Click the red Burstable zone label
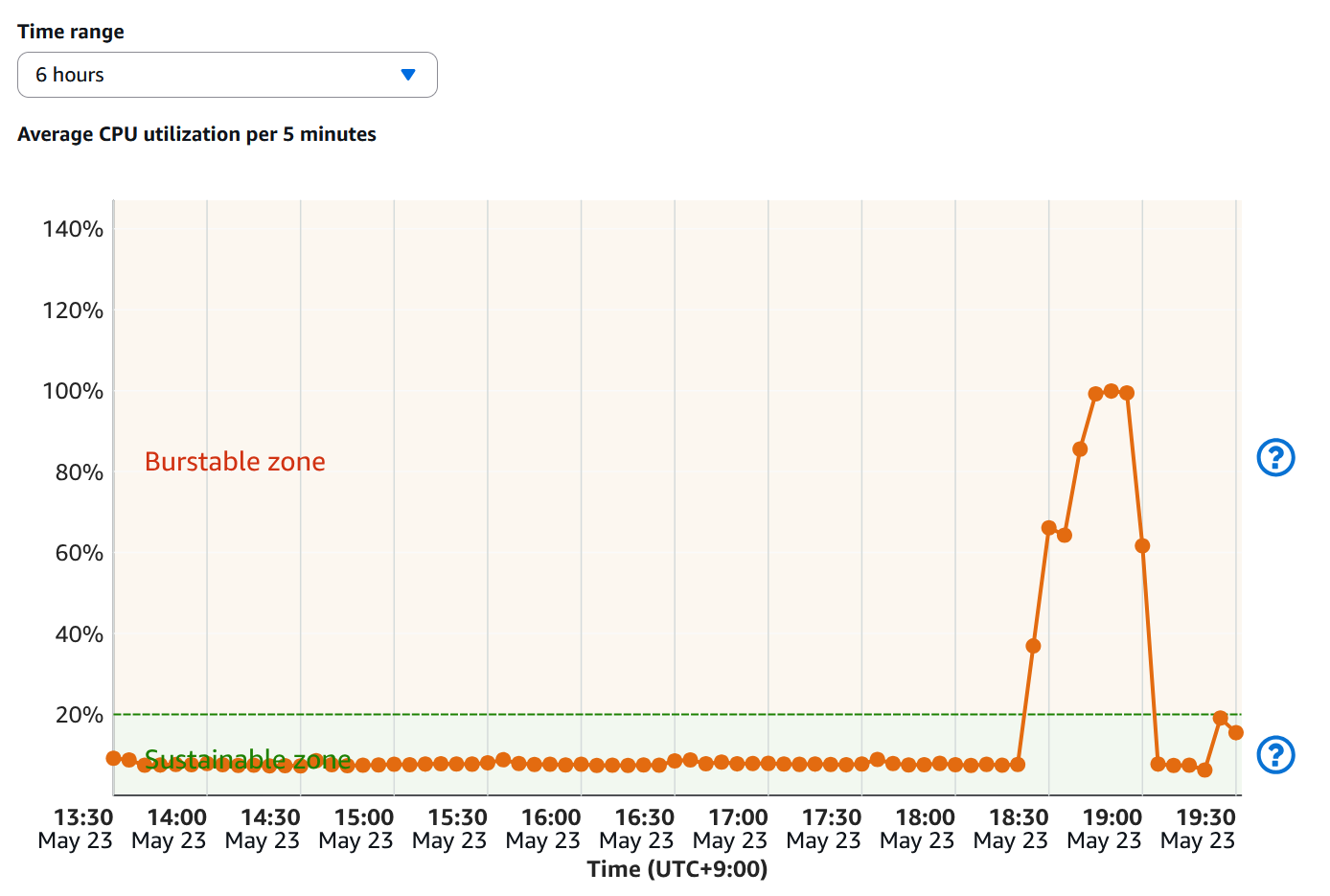 (x=235, y=462)
